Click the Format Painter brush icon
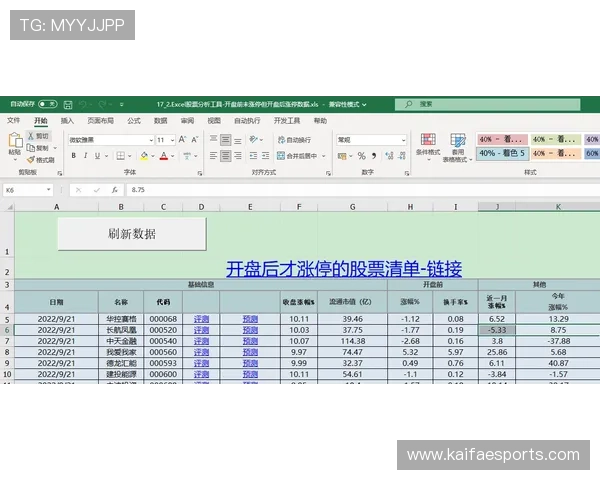 pos(31,160)
